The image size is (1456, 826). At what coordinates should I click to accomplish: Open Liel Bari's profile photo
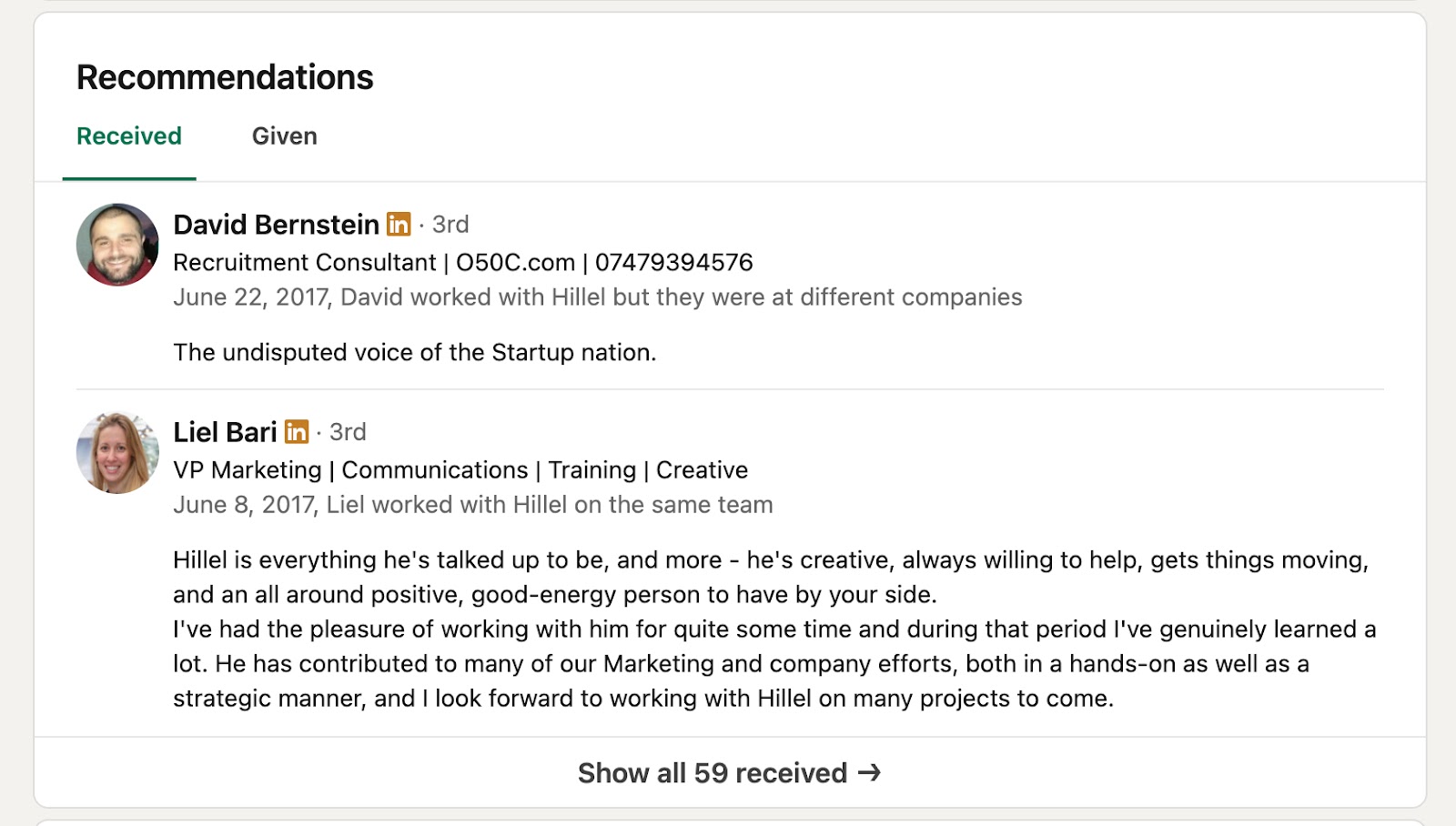[116, 452]
